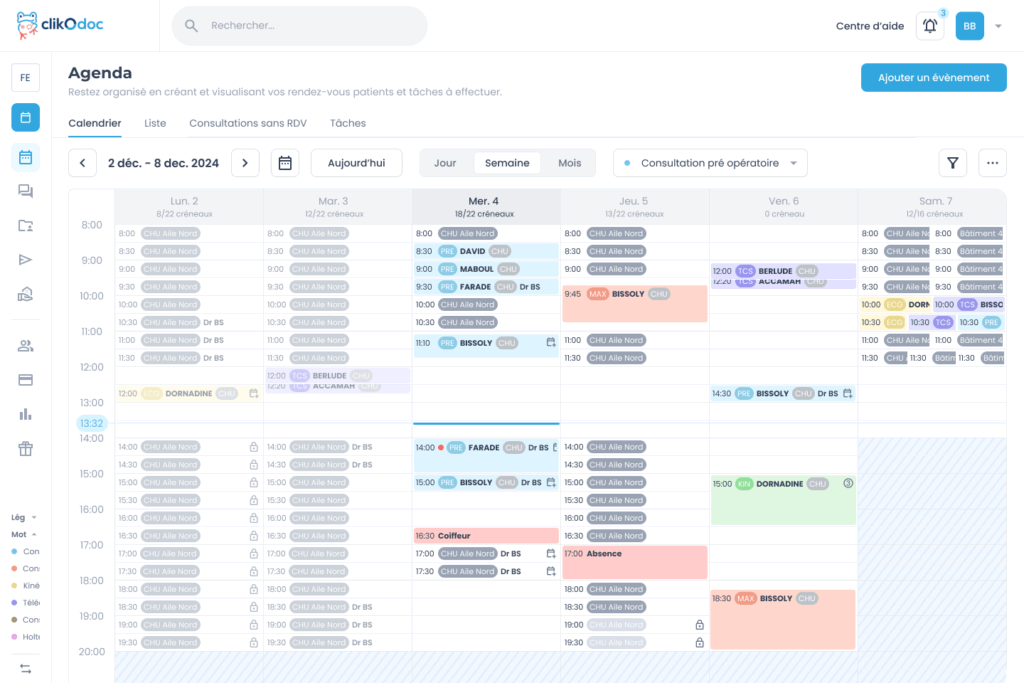Click the calendar icon on 11:10 BISSOLY appointment
Screen dimensions: 1024x683
(551, 343)
